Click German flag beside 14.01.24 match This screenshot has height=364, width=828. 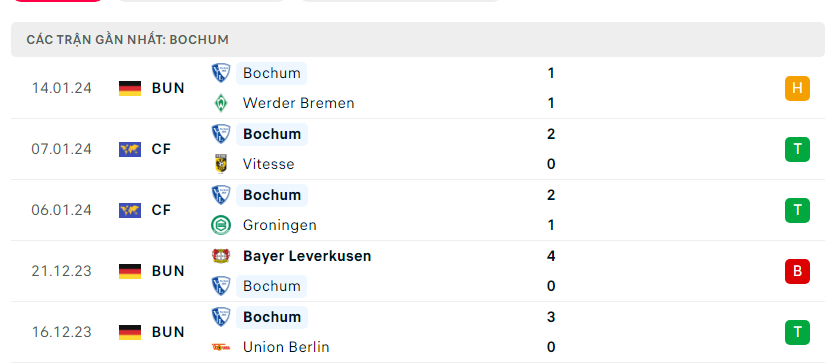(x=130, y=88)
